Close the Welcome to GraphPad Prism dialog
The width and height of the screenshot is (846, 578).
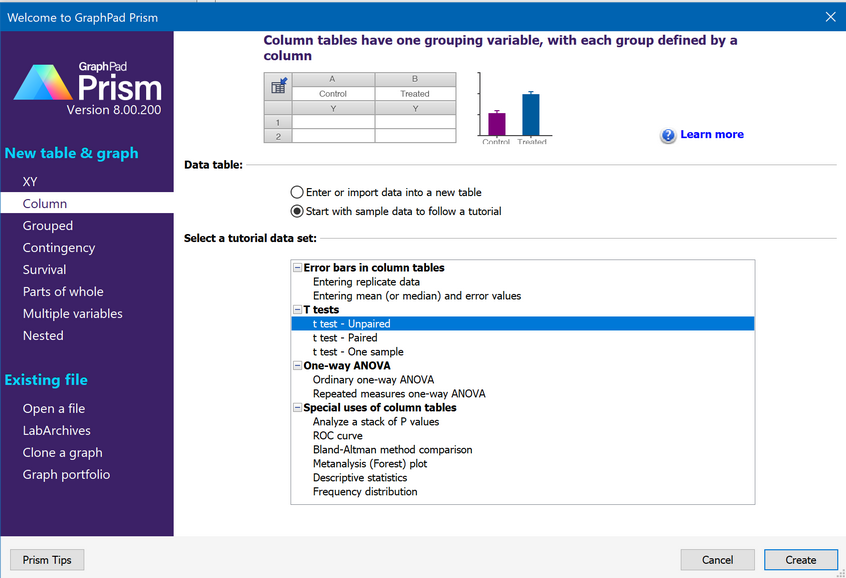click(829, 17)
